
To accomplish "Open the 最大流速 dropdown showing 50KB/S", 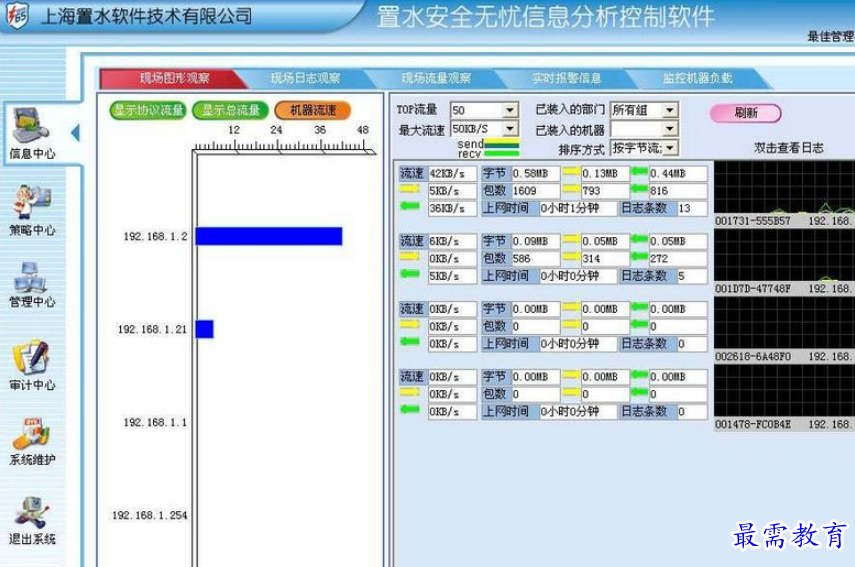I will [x=484, y=129].
